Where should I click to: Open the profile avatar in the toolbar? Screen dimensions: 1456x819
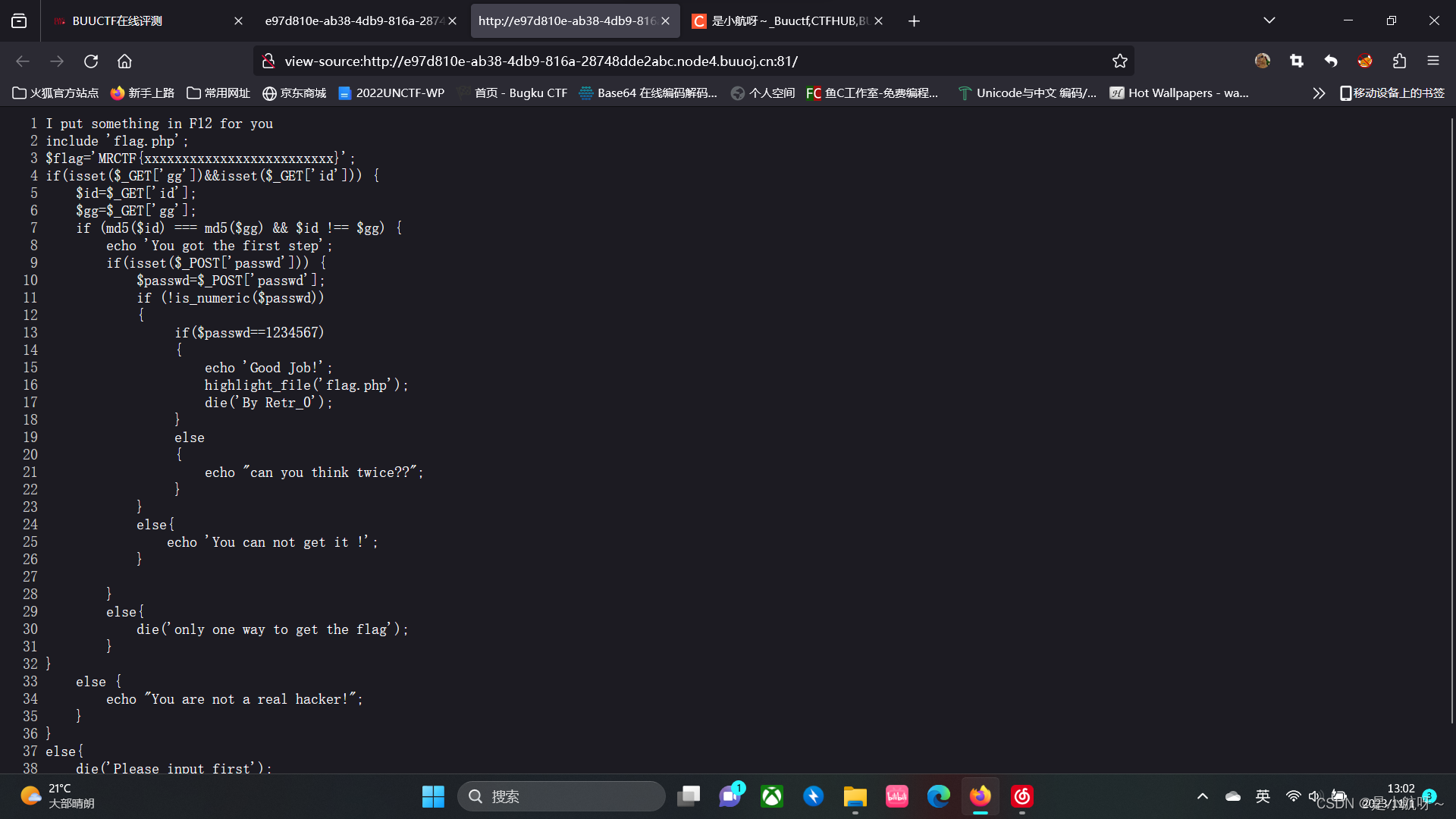[x=1261, y=61]
